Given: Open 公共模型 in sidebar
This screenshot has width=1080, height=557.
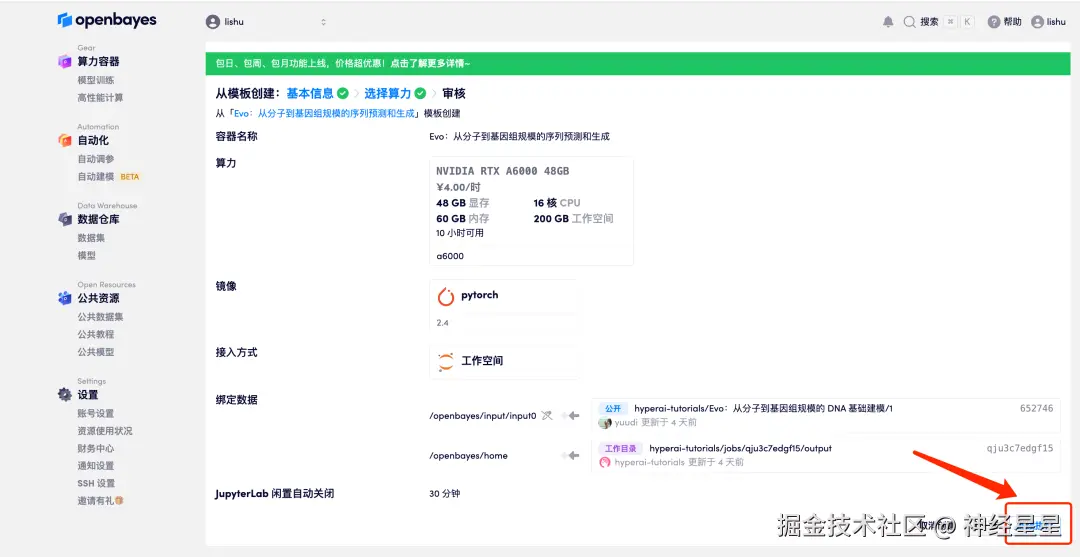Looking at the screenshot, I should [96, 352].
